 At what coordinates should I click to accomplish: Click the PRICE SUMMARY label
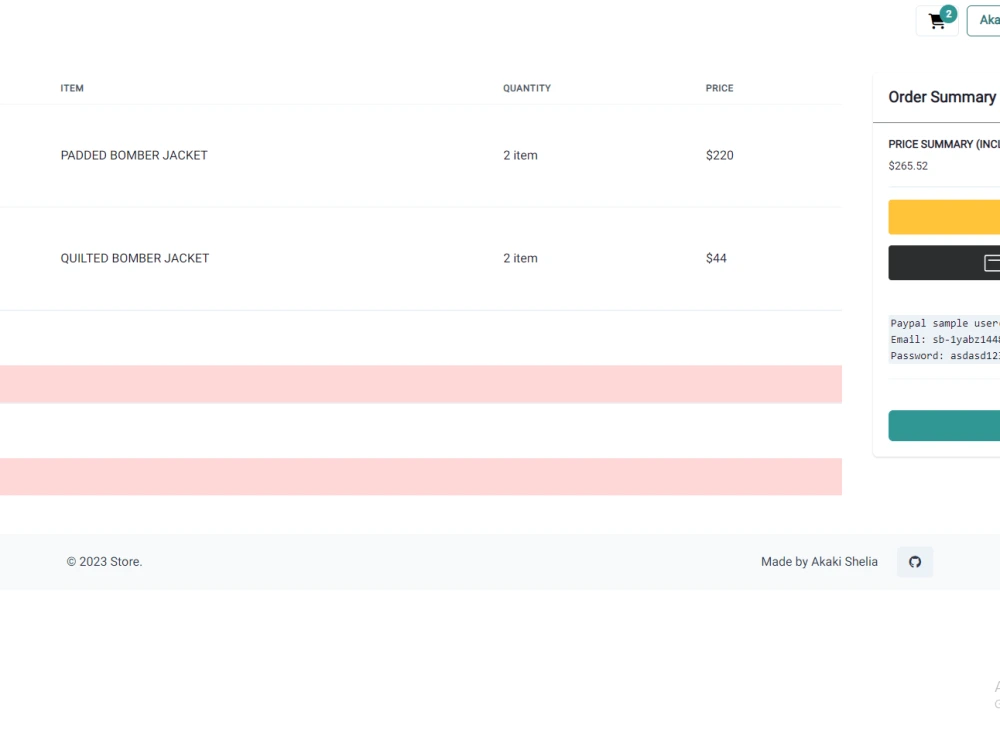(x=944, y=144)
